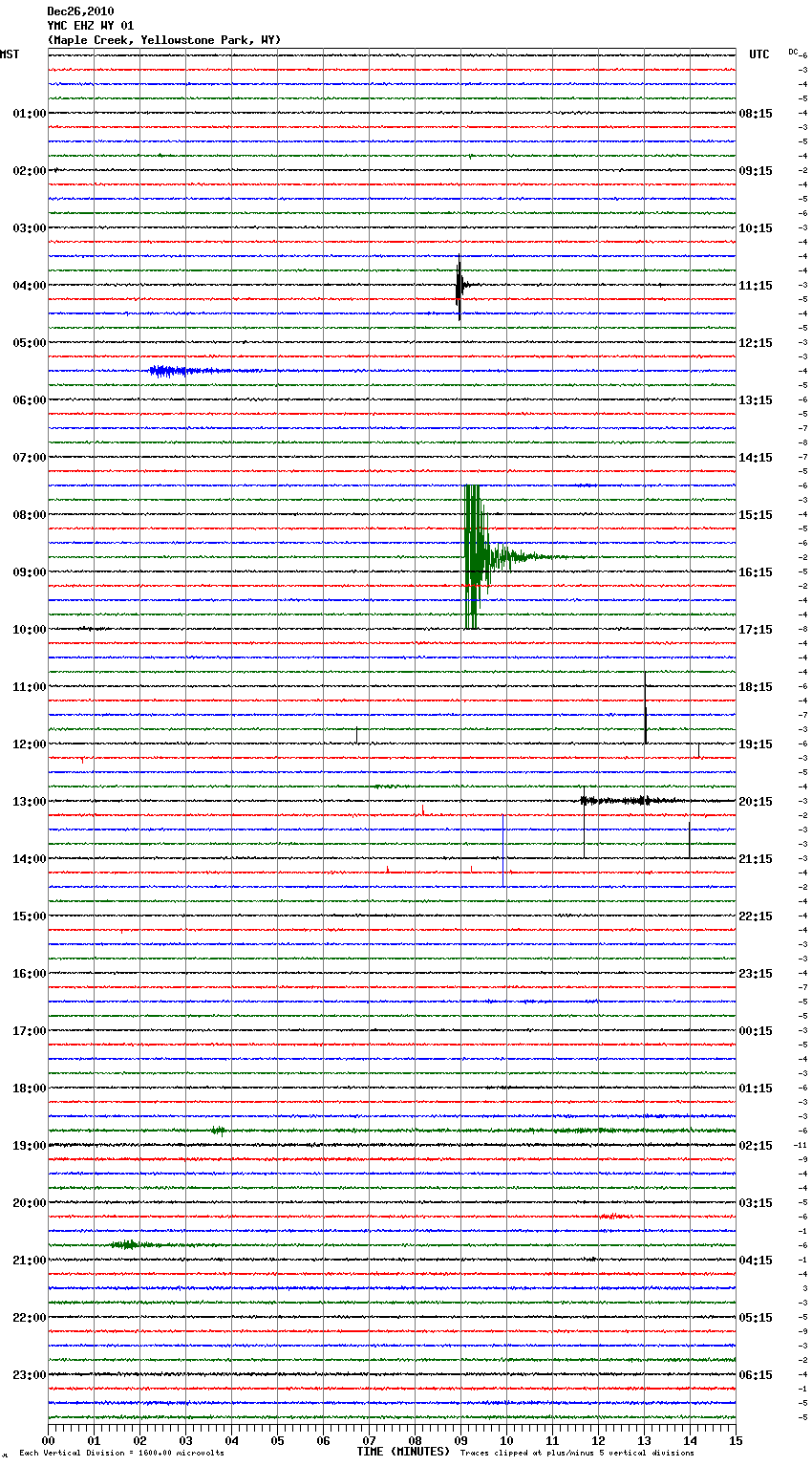Screen dimensions: 812x1466
Task: Click the 11:15 UTC time label
Action: pos(756,286)
